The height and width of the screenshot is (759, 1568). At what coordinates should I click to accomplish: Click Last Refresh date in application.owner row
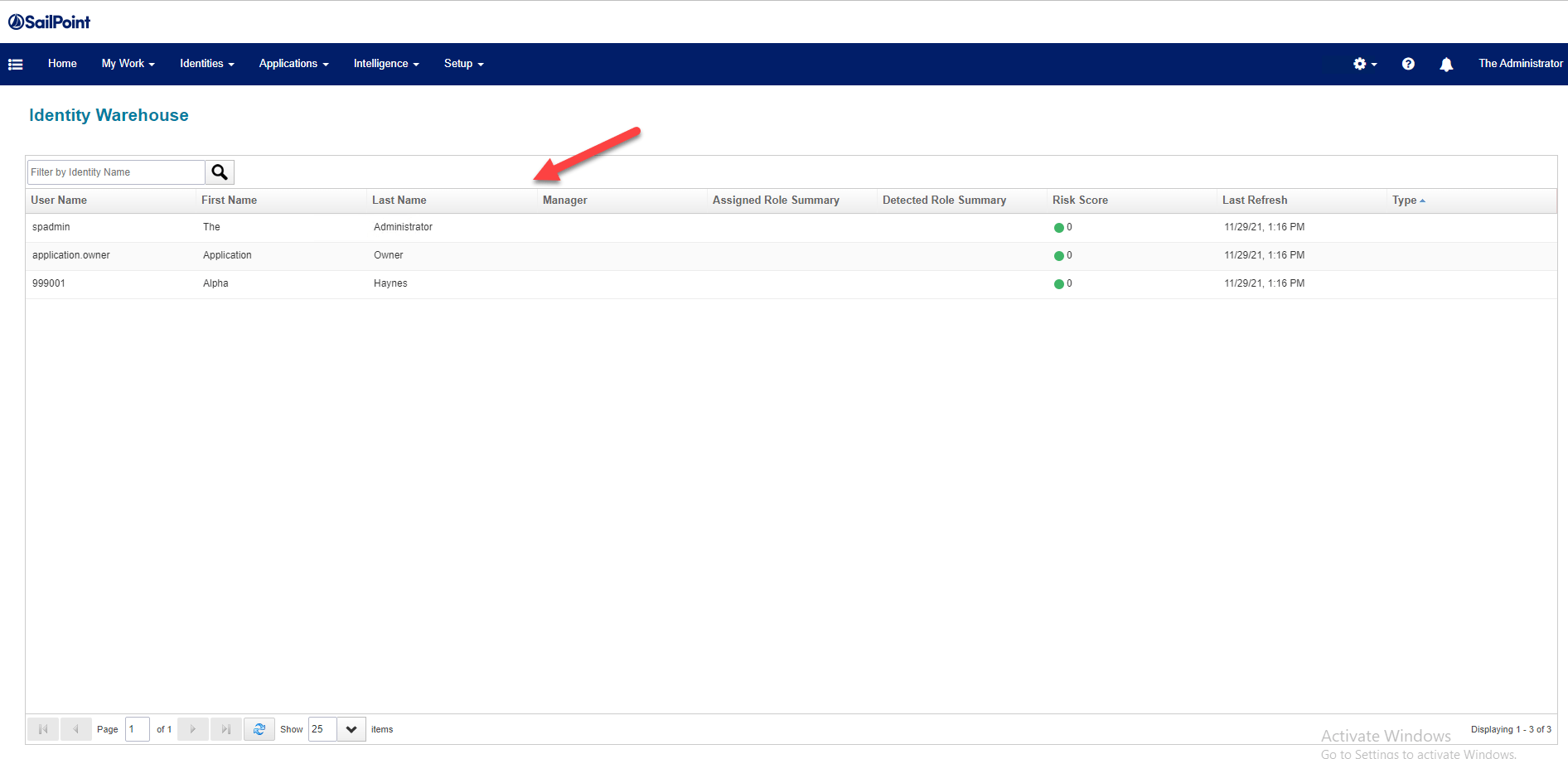(1265, 255)
